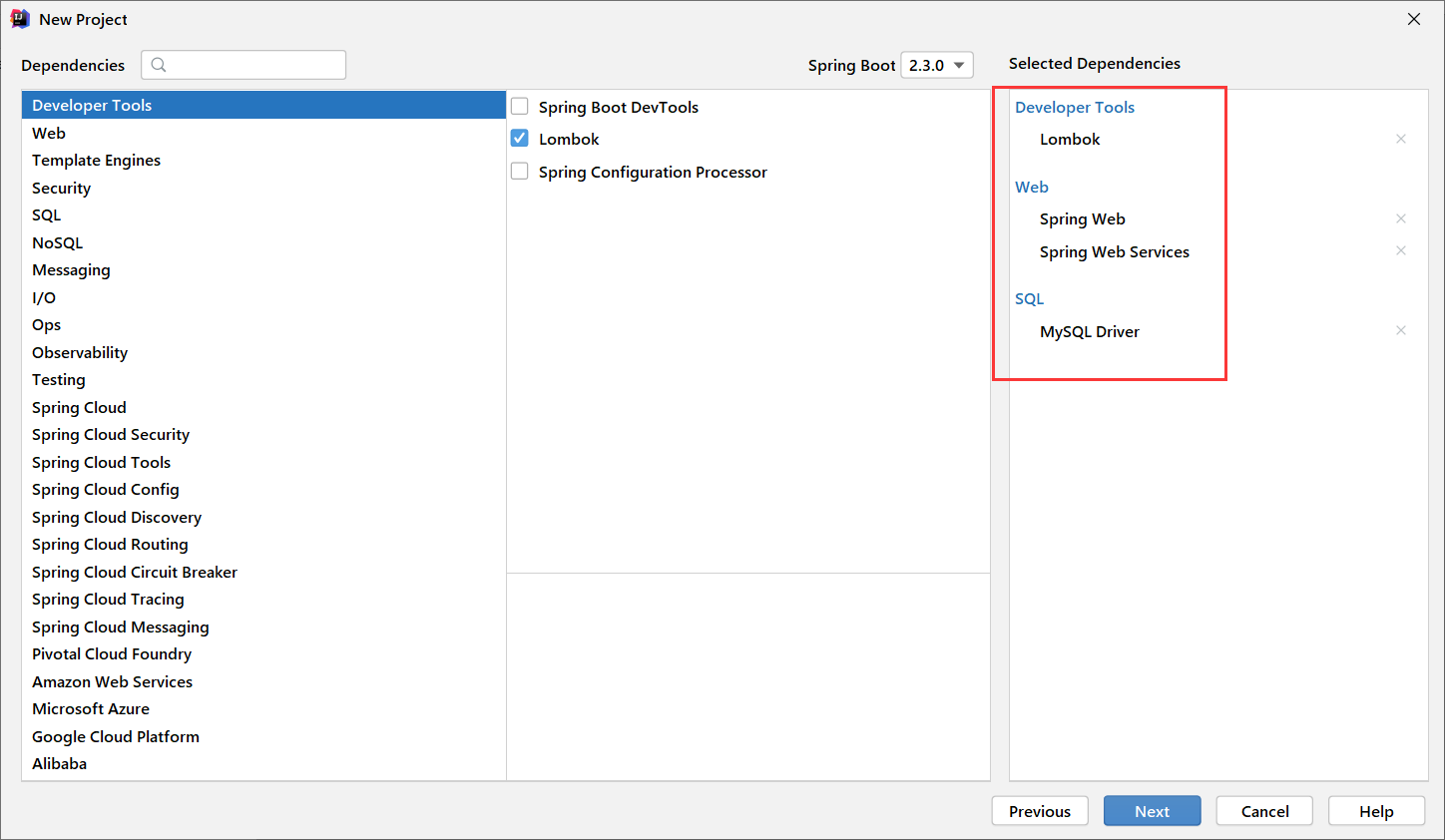Tick Spring Configuration Processor checkbox
The image size is (1445, 840).
pyautogui.click(x=520, y=171)
